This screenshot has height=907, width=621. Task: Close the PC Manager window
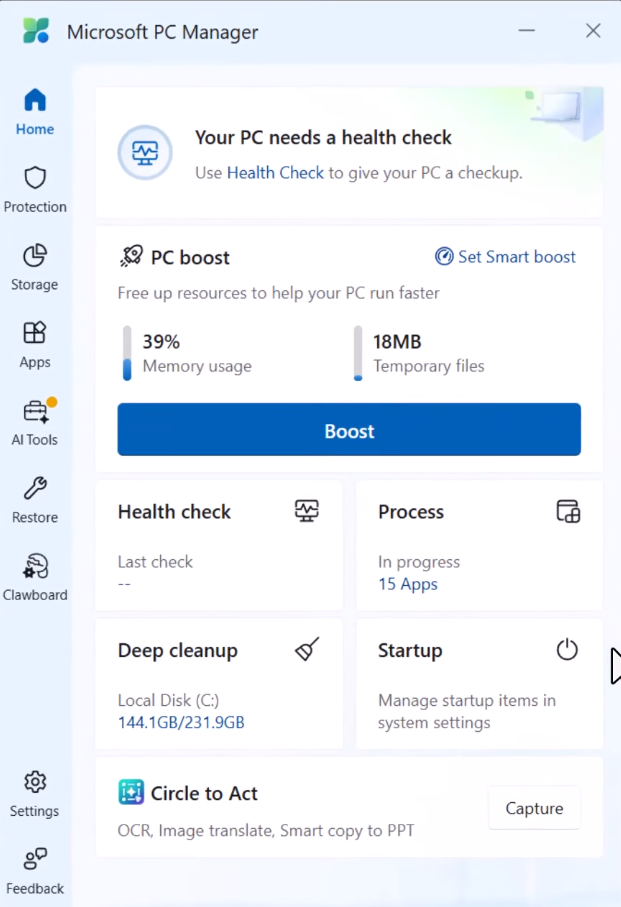(x=593, y=31)
